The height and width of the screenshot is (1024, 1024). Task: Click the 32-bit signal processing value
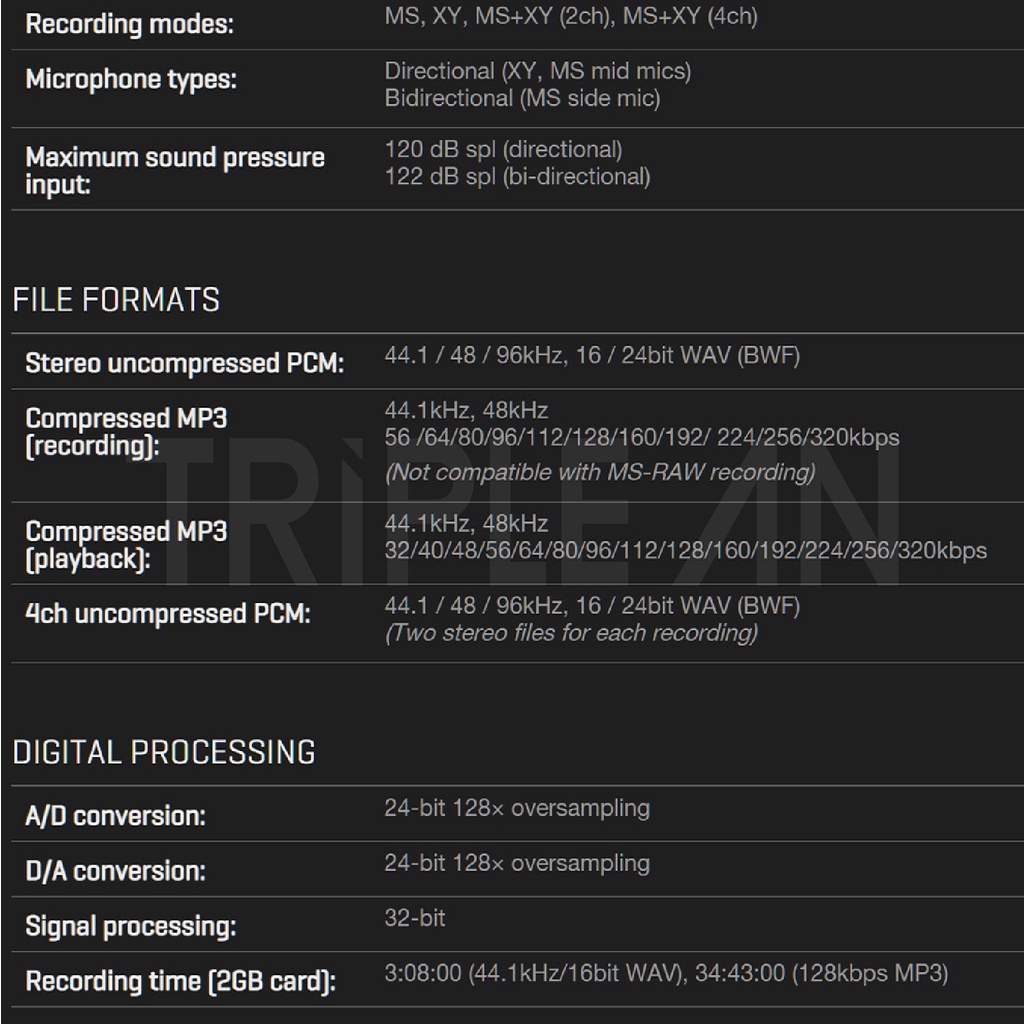[415, 918]
